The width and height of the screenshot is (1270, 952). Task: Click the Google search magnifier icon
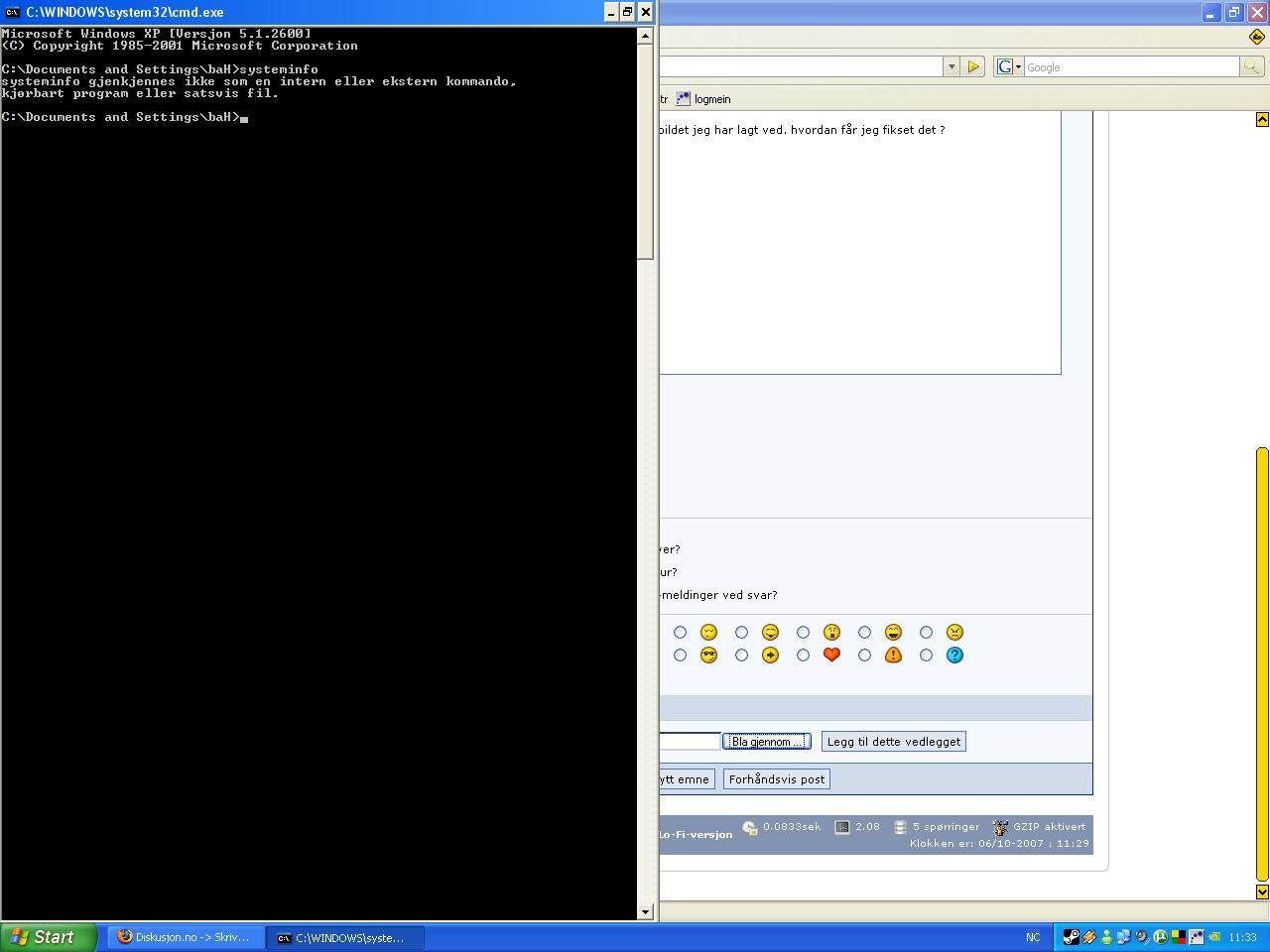click(1252, 66)
